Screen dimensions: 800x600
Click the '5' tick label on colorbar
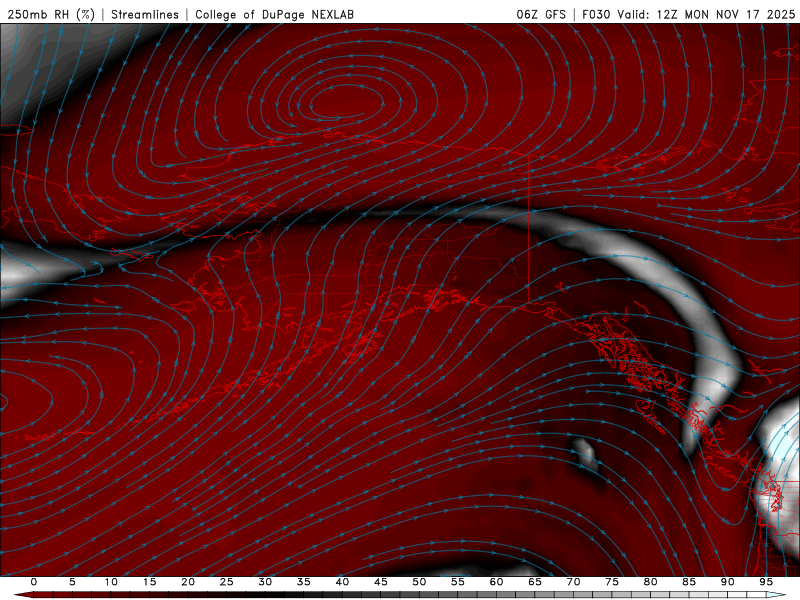click(x=72, y=582)
